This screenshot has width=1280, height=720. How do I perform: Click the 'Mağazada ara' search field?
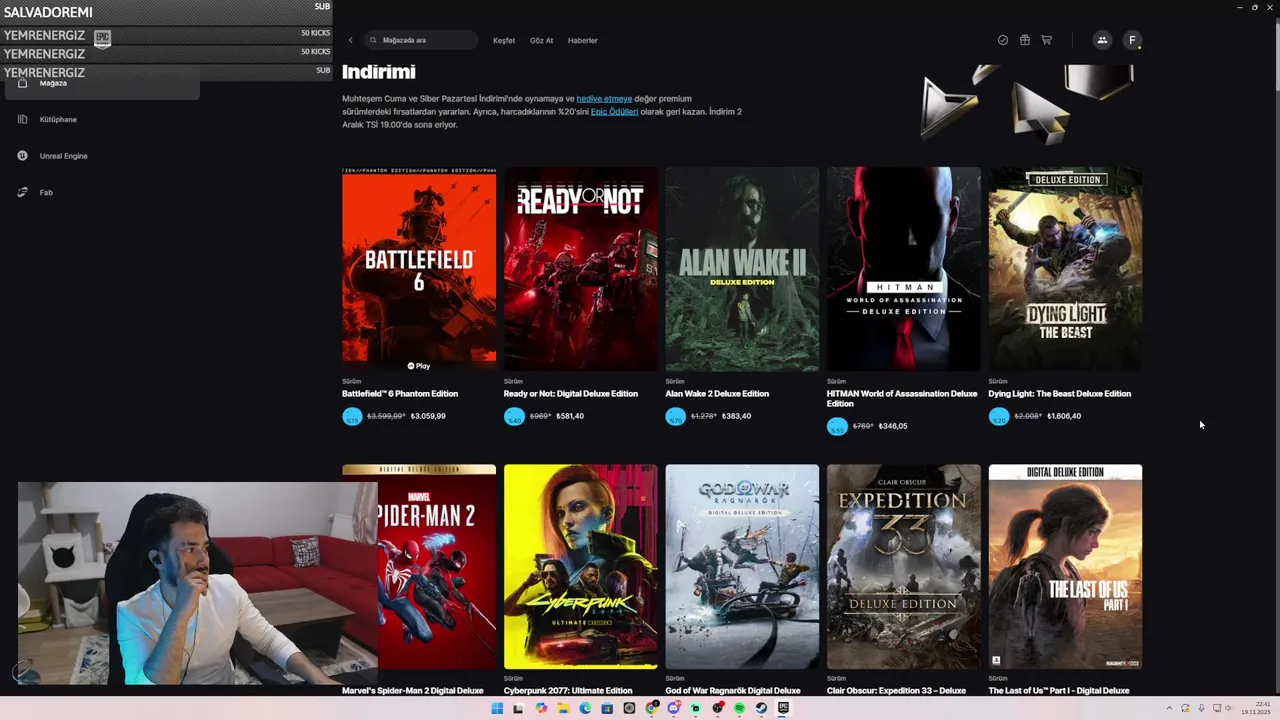click(x=422, y=40)
